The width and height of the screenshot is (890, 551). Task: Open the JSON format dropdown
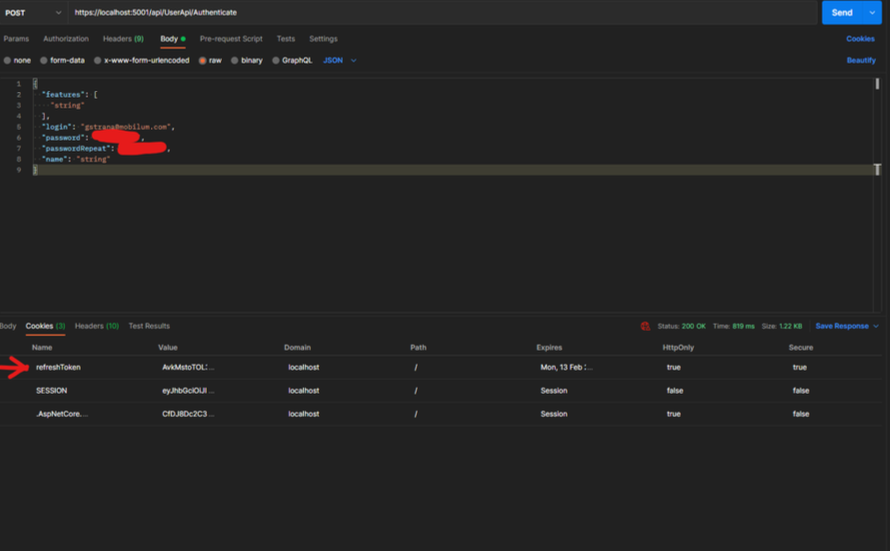[339, 60]
